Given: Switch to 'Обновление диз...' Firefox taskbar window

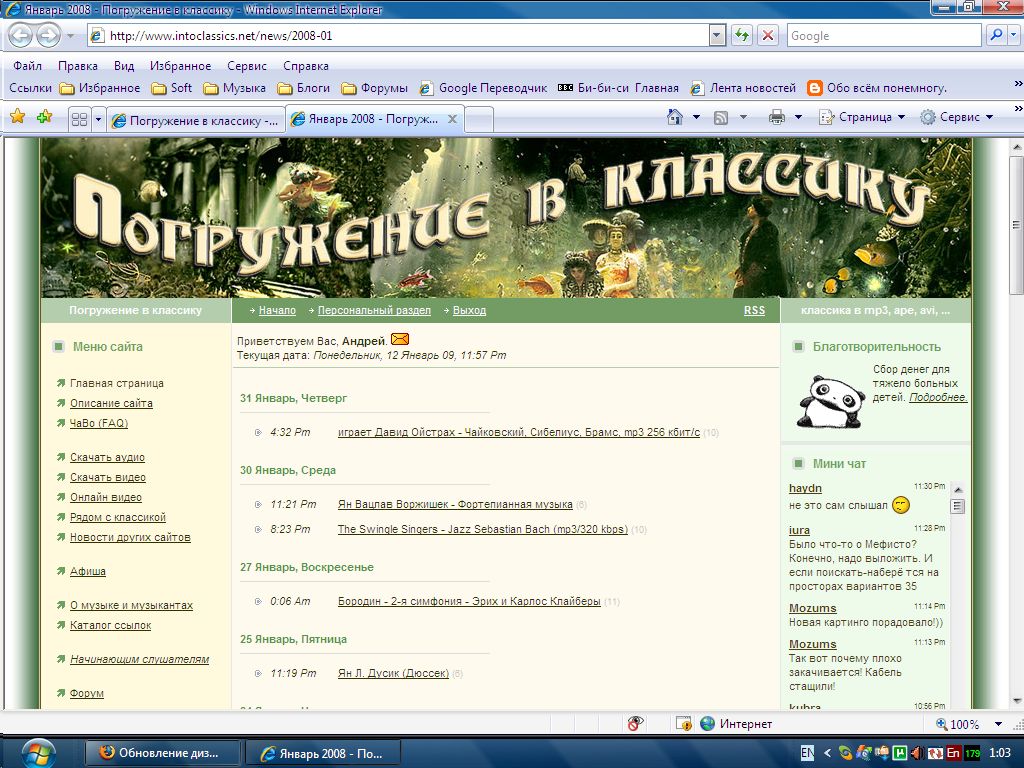Looking at the screenshot, I should [163, 752].
